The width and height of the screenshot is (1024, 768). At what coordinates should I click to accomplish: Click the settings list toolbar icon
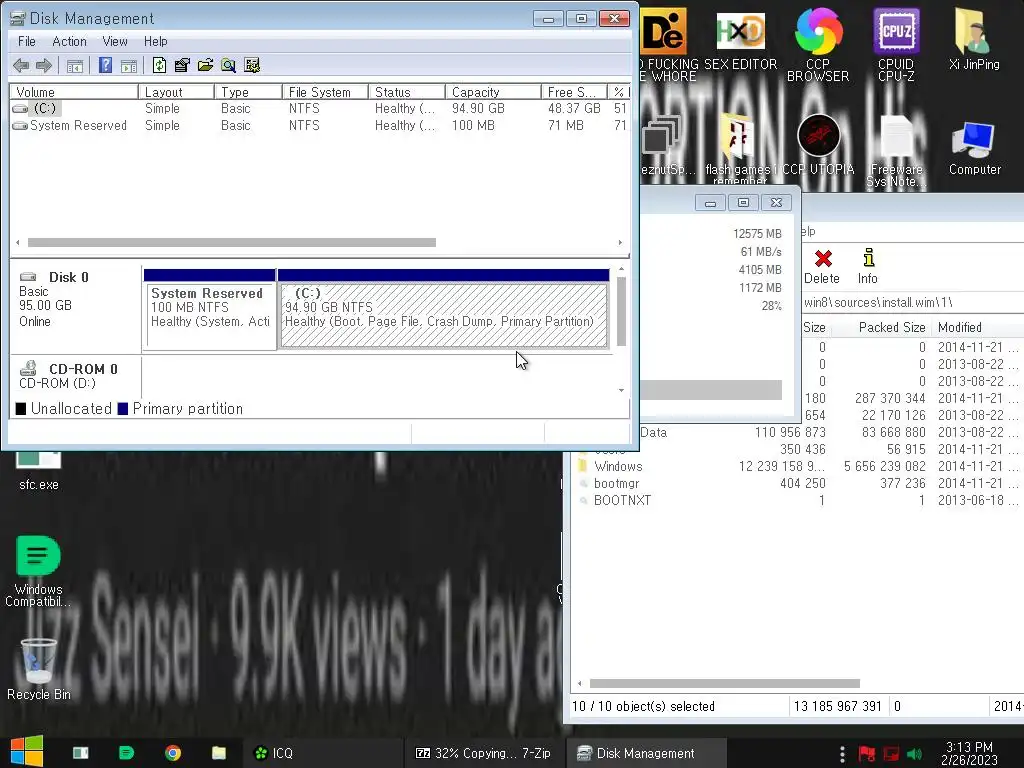coord(252,65)
